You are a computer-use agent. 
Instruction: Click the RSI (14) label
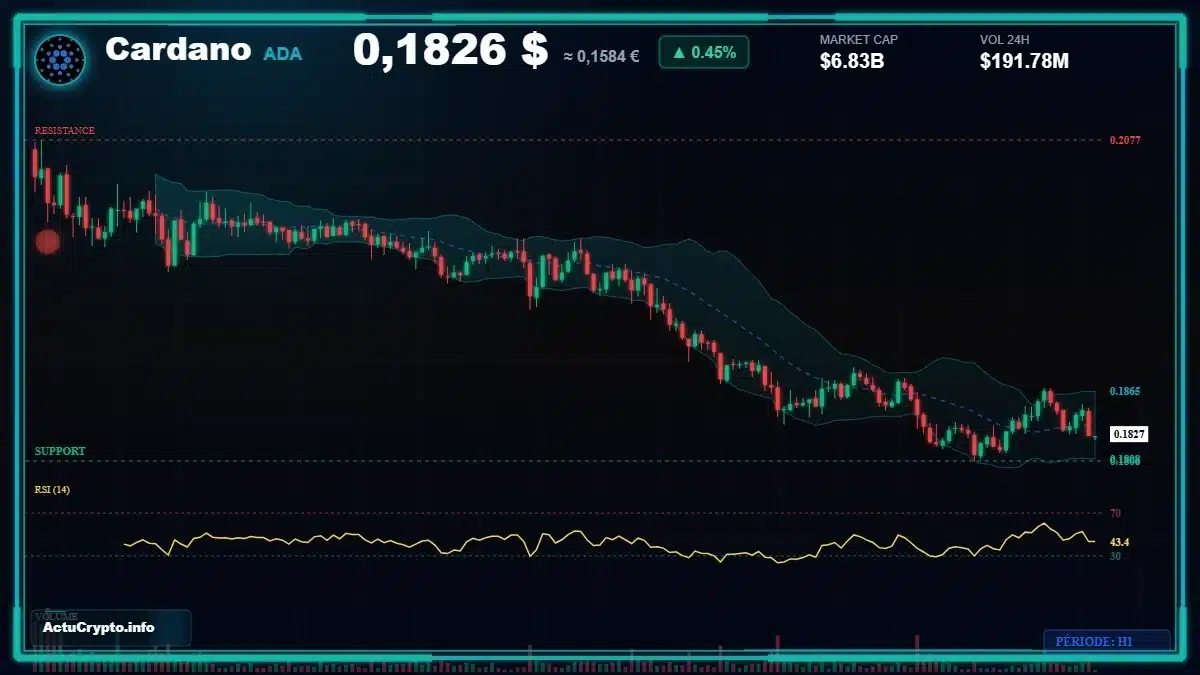pyautogui.click(x=52, y=490)
